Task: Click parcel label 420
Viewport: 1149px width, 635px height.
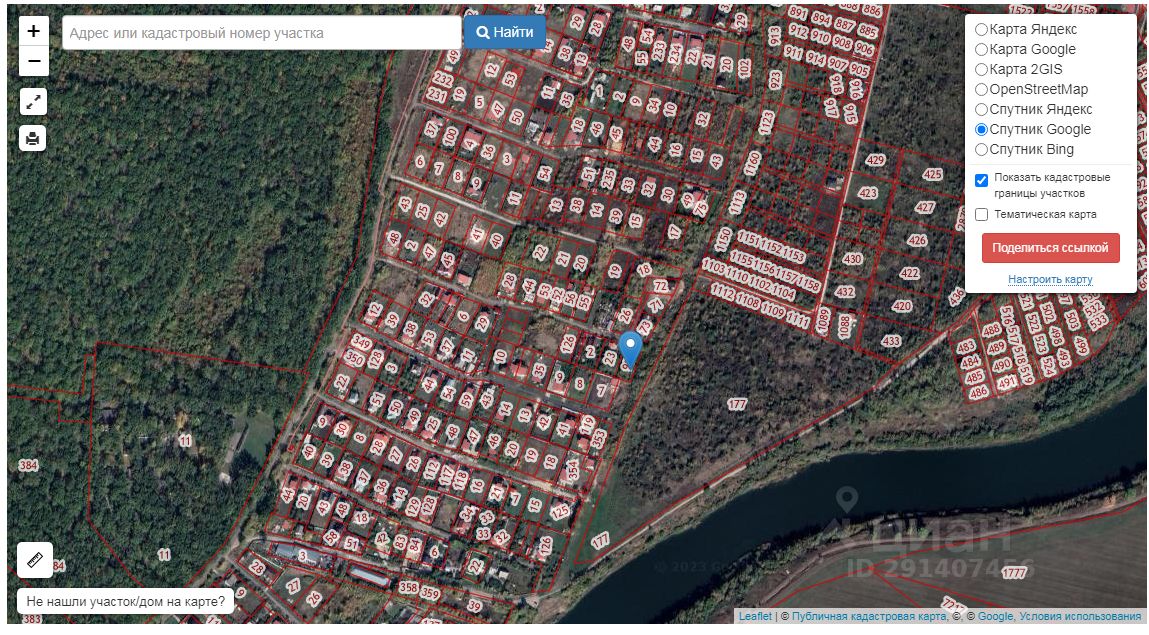Action: point(901,306)
